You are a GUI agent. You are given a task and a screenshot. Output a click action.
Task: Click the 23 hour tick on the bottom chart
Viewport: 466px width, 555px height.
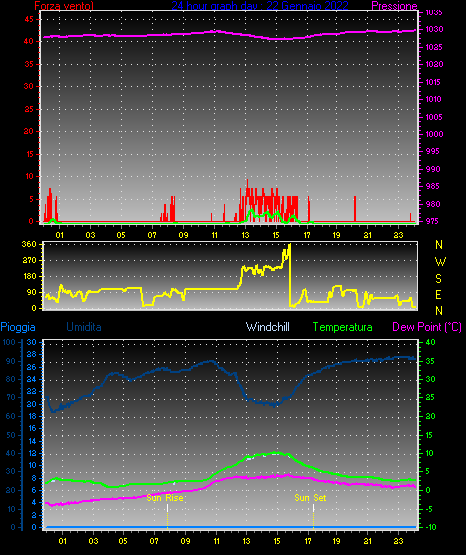click(x=399, y=541)
